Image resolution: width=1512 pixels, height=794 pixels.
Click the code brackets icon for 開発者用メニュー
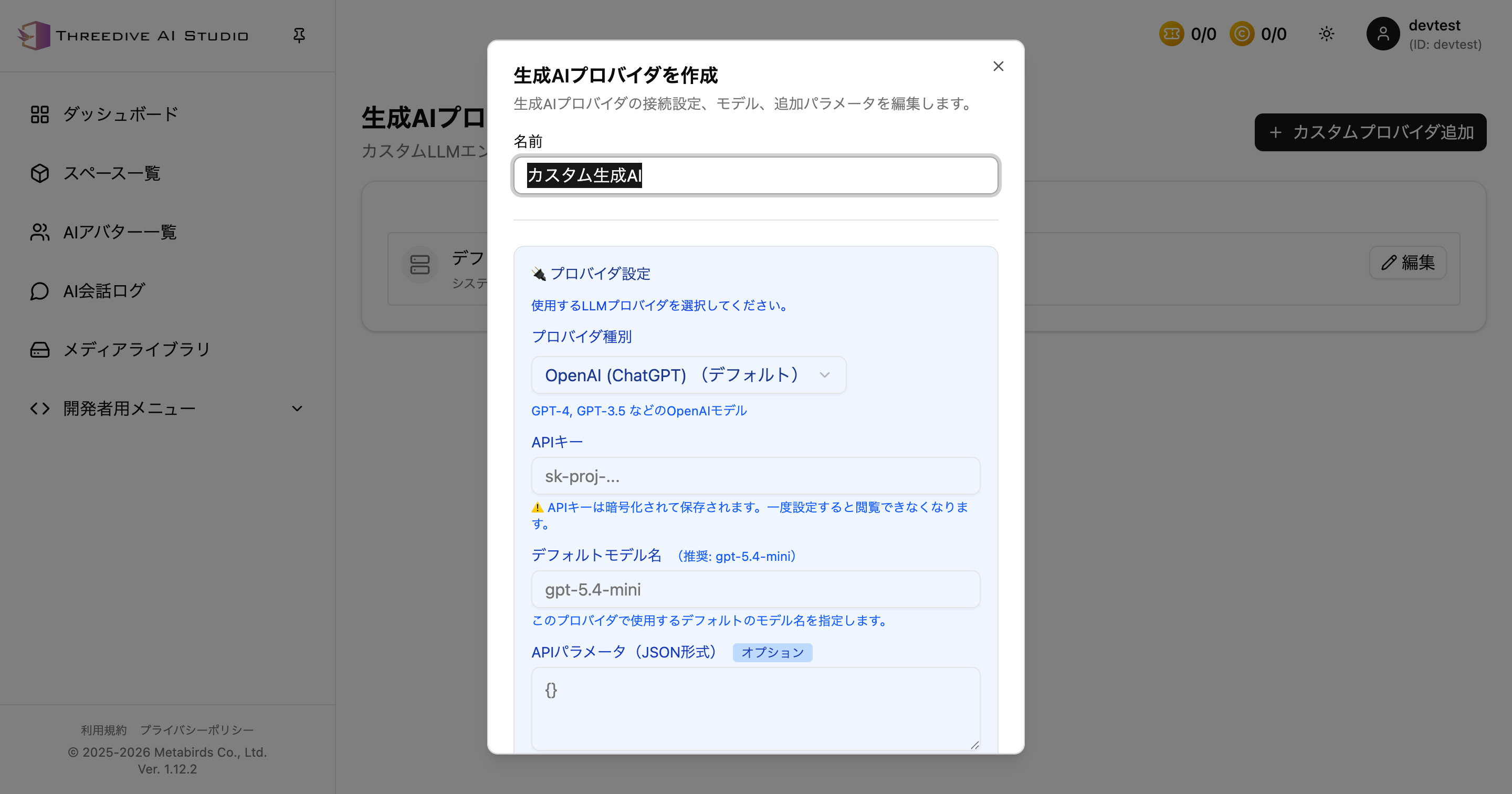39,408
